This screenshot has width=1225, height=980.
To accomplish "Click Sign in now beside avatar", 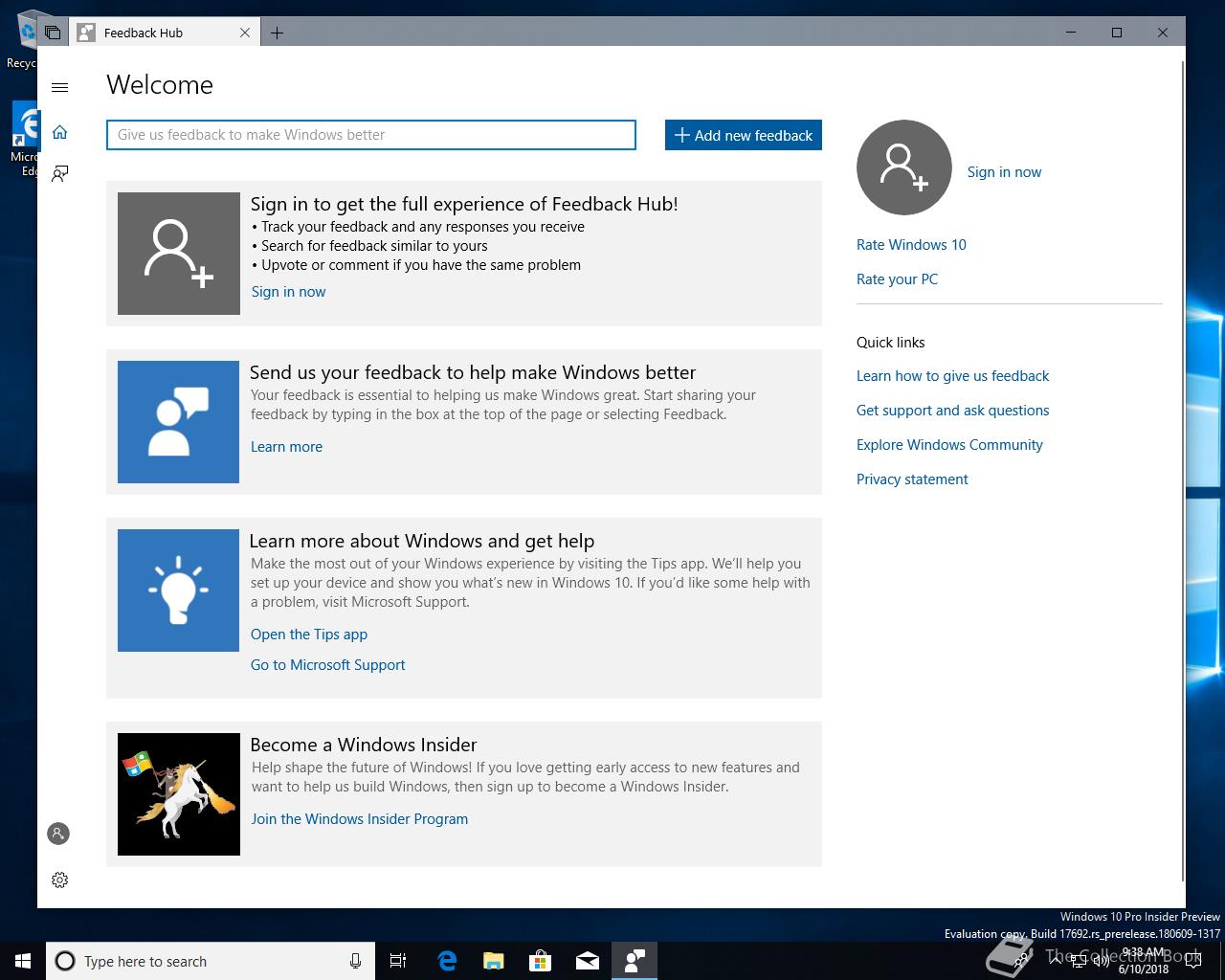I will (x=1004, y=172).
